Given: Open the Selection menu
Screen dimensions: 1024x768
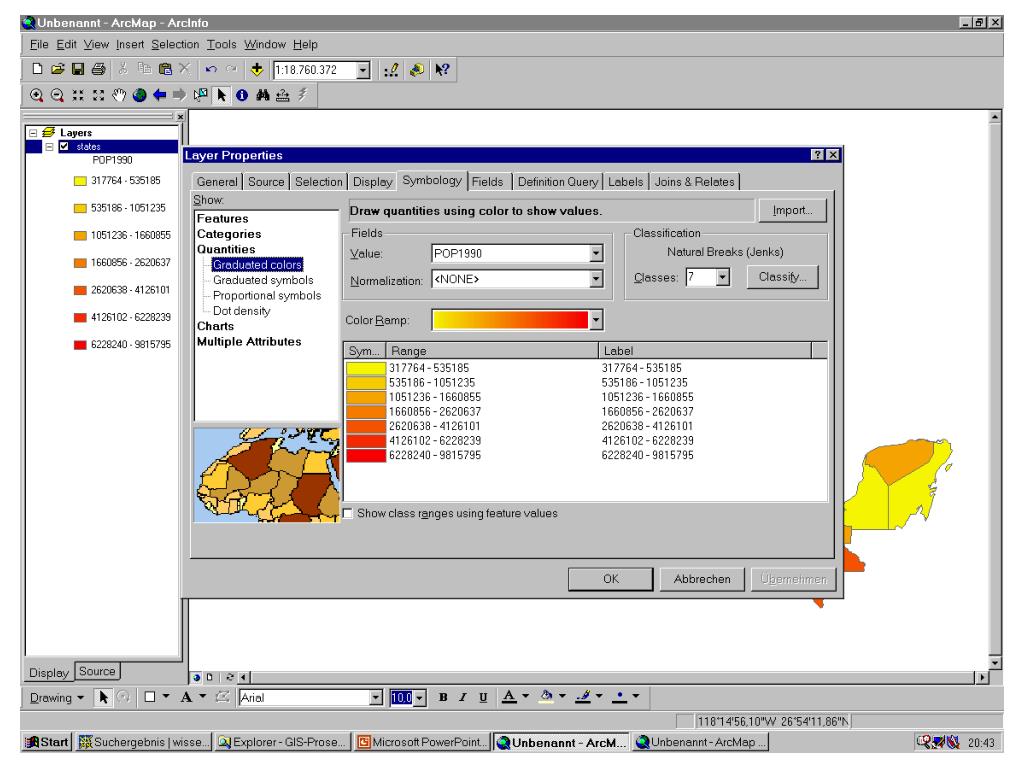Looking at the screenshot, I should coord(175,44).
